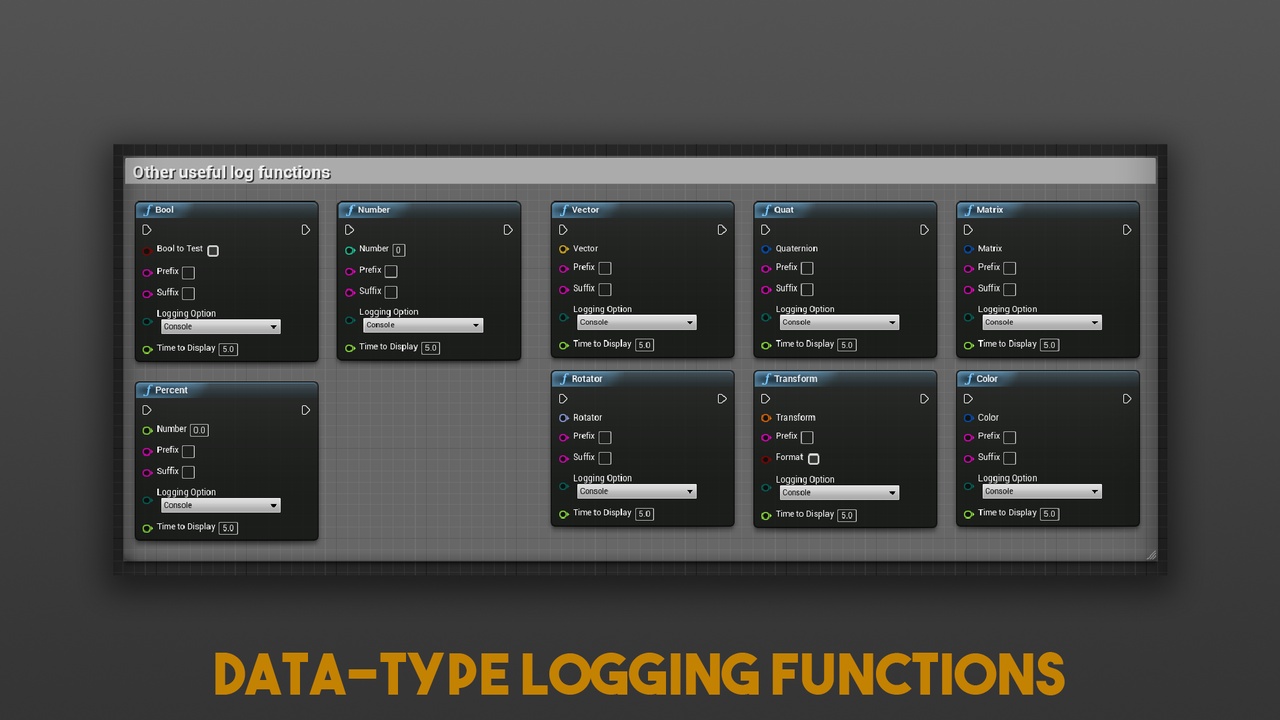The height and width of the screenshot is (720, 1280).
Task: Click the exec output pin on the Matrix node
Action: [1127, 229]
